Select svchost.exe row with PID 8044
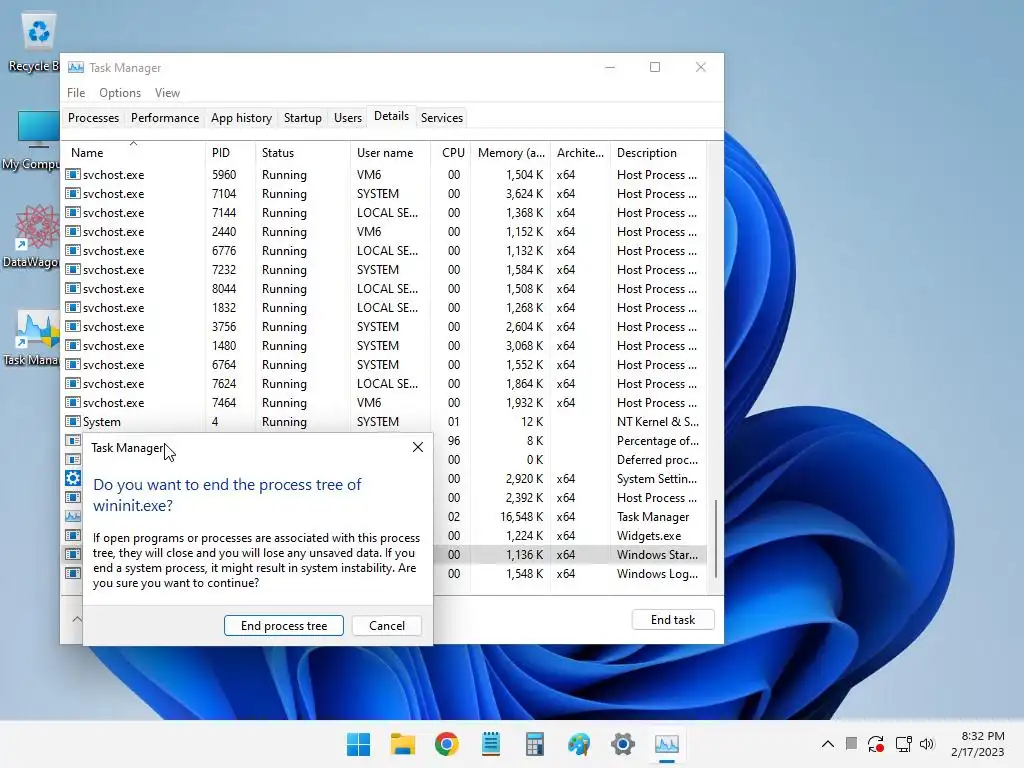This screenshot has width=1024, height=768. click(384, 289)
